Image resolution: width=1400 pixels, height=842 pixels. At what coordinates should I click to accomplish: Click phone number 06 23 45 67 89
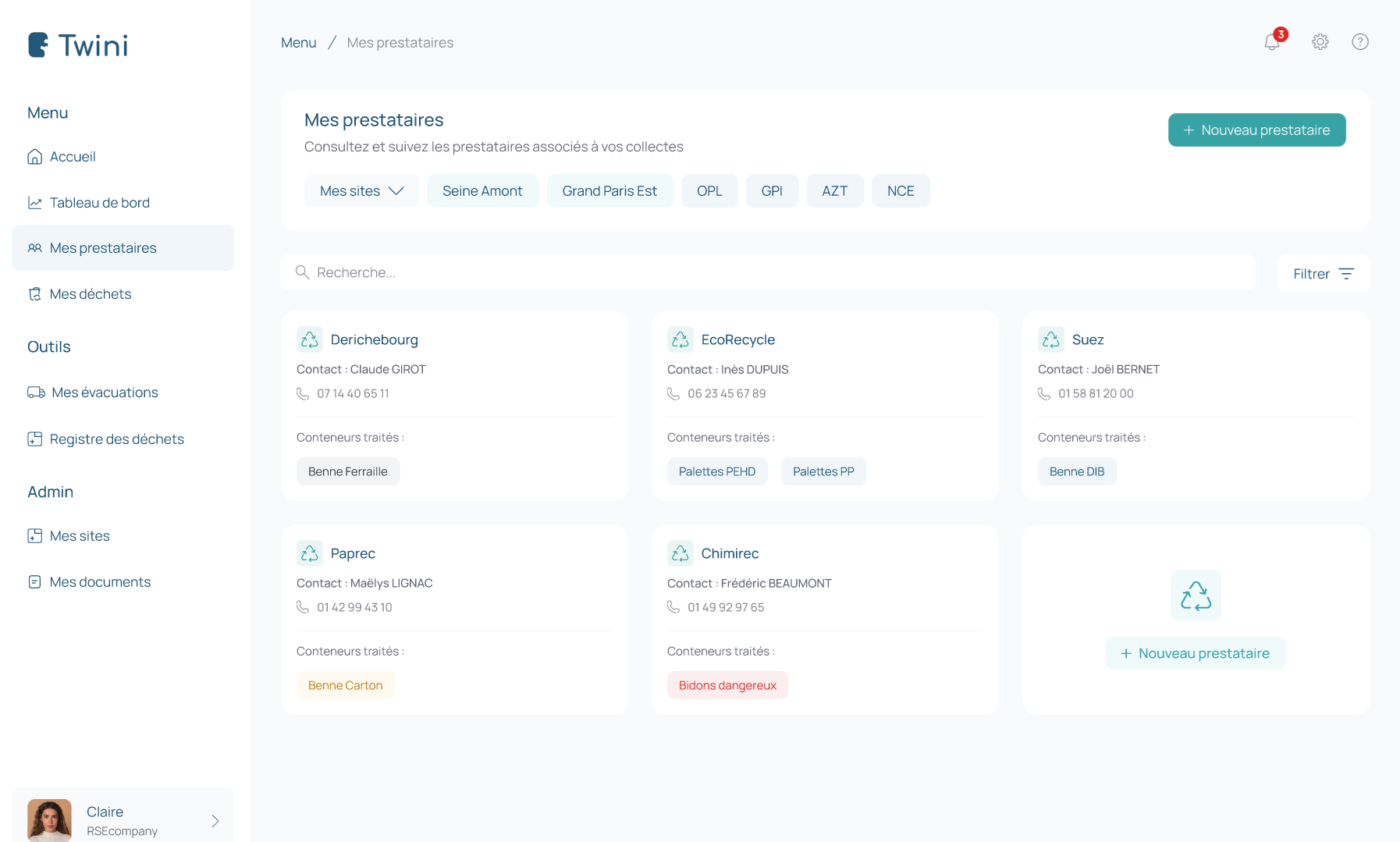pos(727,394)
